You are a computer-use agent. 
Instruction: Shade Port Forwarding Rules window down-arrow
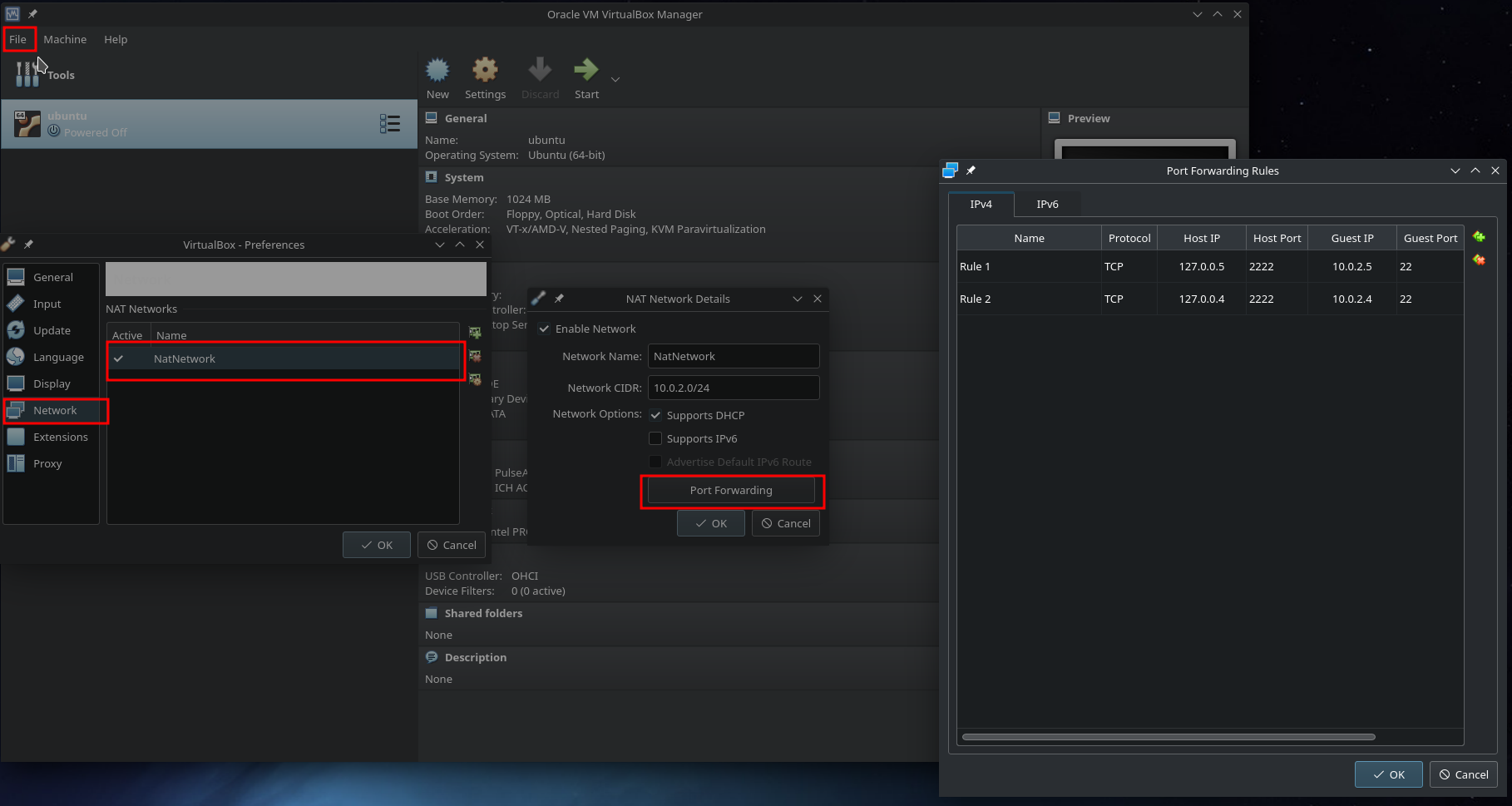click(x=1455, y=171)
